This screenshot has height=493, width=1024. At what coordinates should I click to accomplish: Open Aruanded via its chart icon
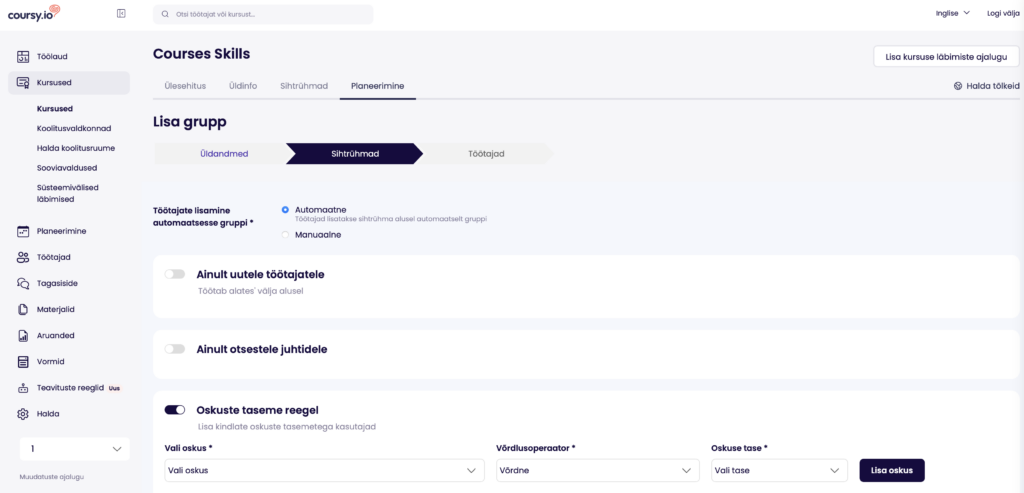(23, 335)
